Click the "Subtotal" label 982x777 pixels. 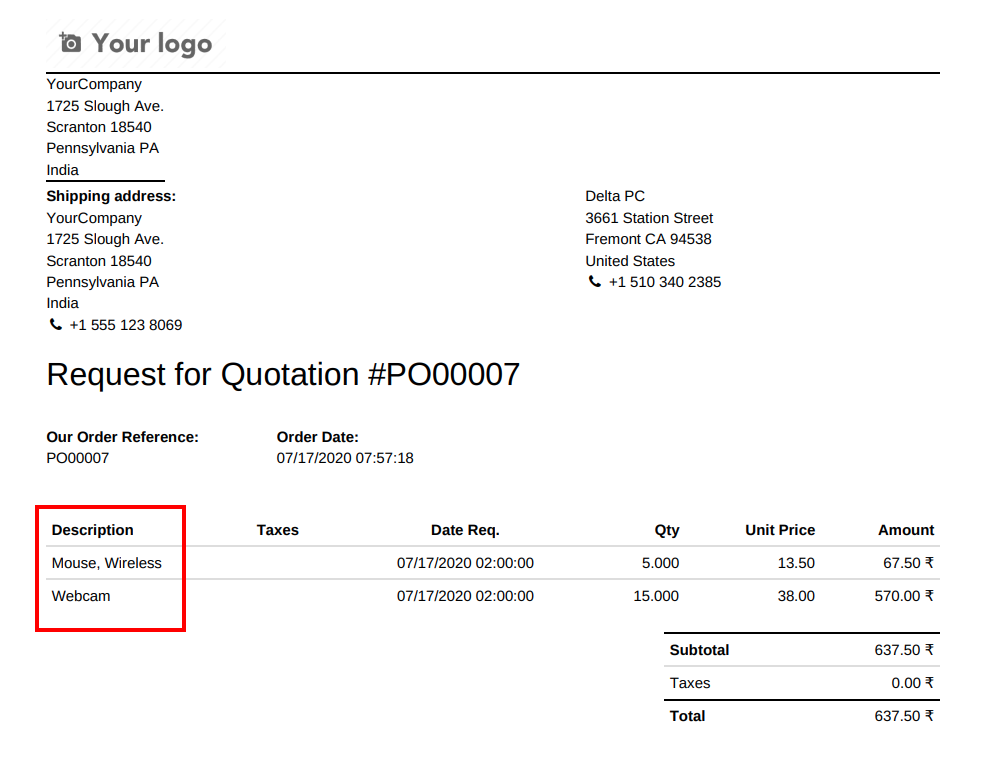[x=700, y=651]
